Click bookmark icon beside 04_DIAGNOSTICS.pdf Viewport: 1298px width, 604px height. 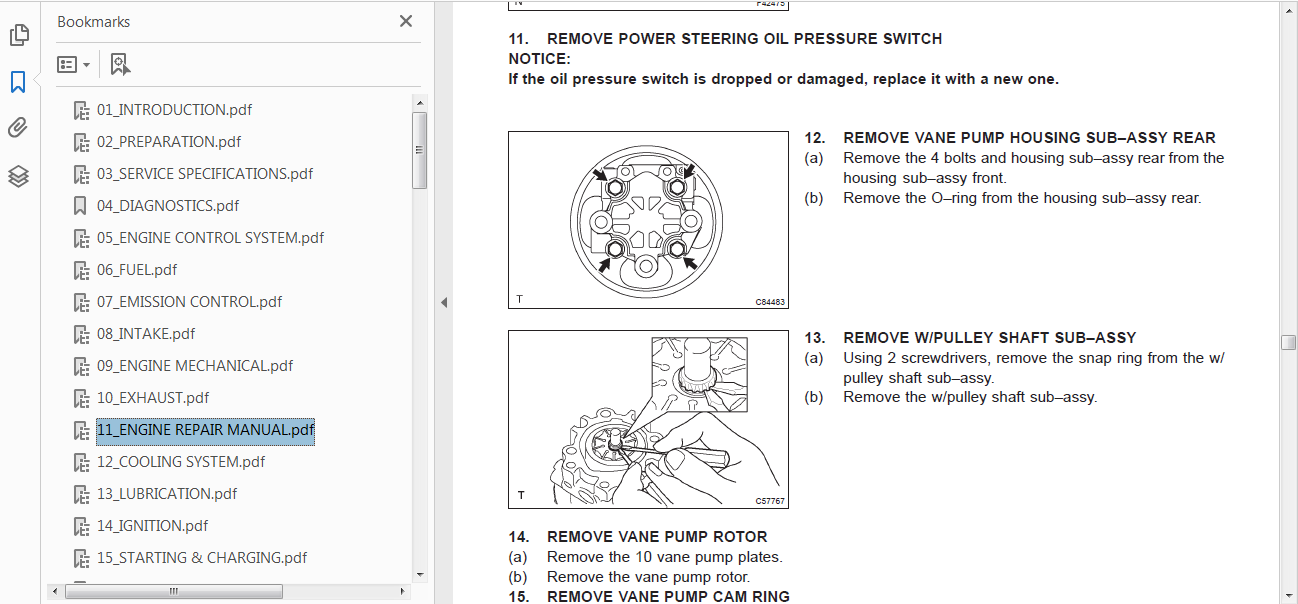[82, 206]
